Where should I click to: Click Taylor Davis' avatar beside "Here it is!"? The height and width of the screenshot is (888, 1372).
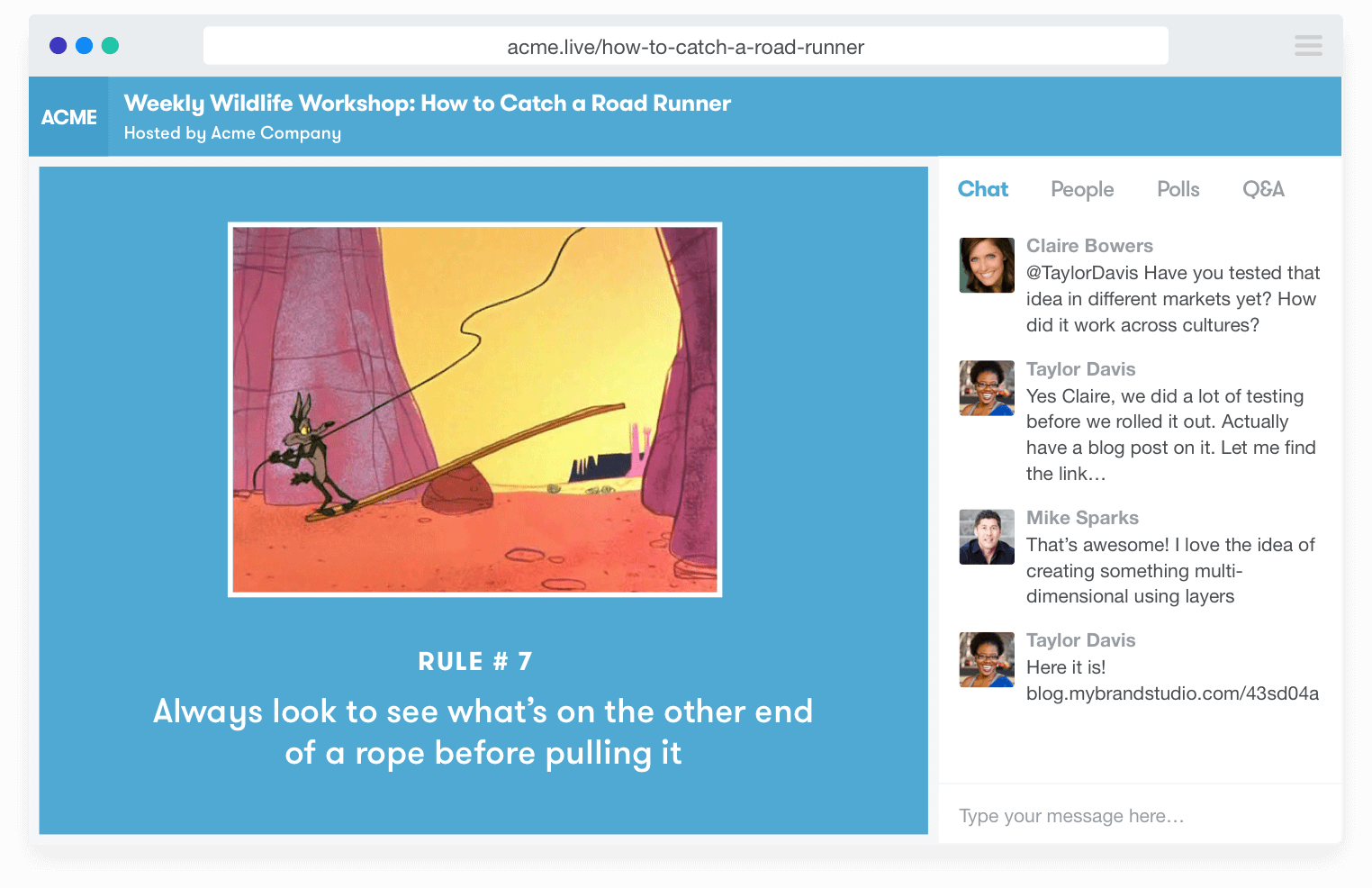click(x=987, y=659)
